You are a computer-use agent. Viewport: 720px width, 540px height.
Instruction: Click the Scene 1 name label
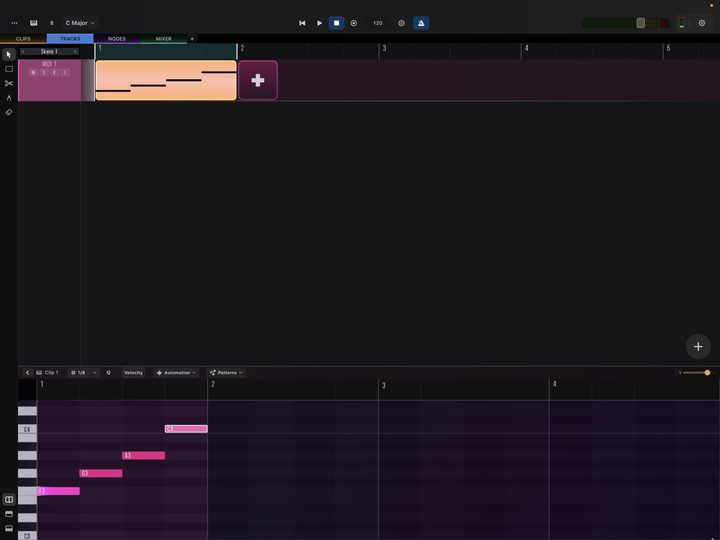[x=49, y=51]
